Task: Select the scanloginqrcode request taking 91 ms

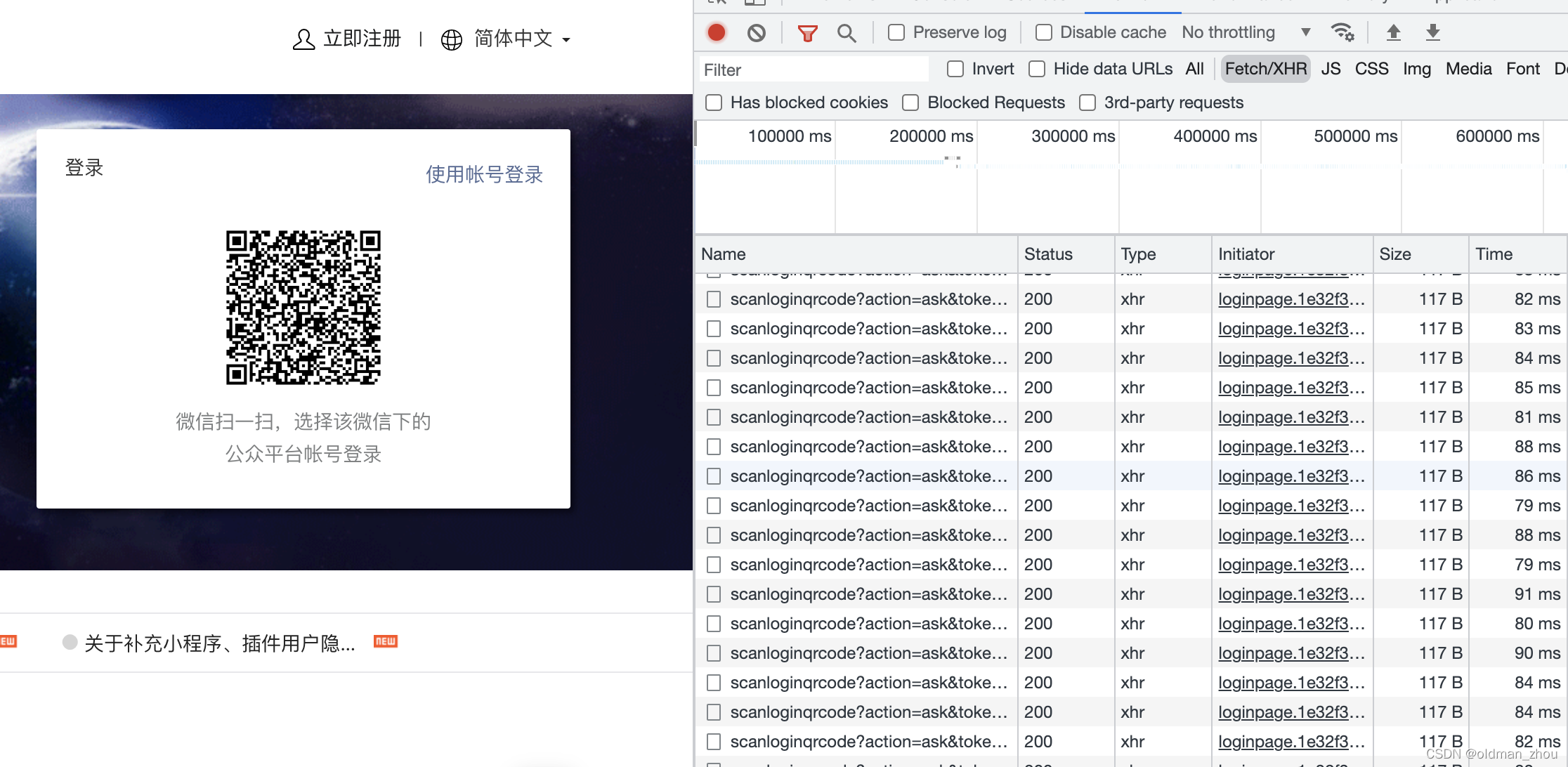Action: [869, 594]
